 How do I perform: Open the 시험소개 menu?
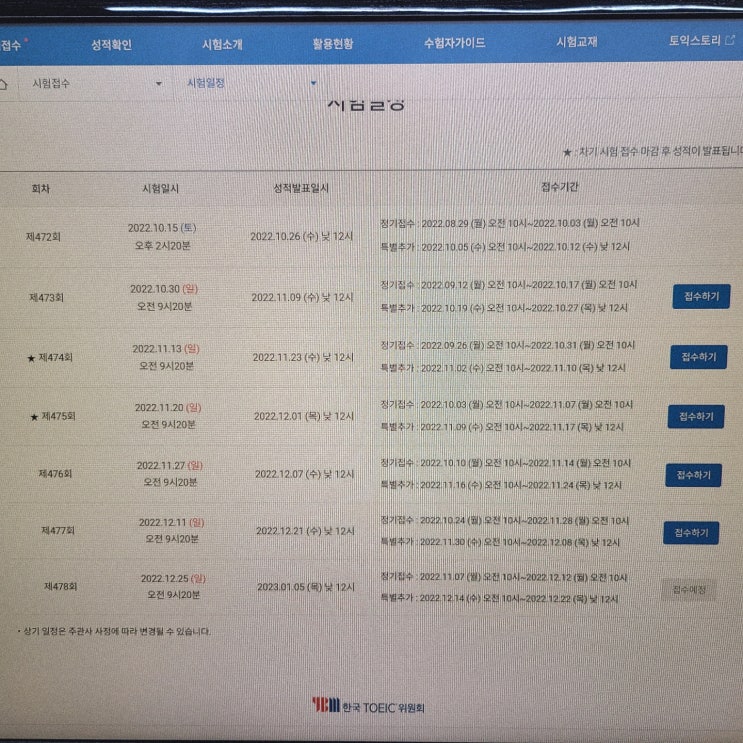coord(222,45)
